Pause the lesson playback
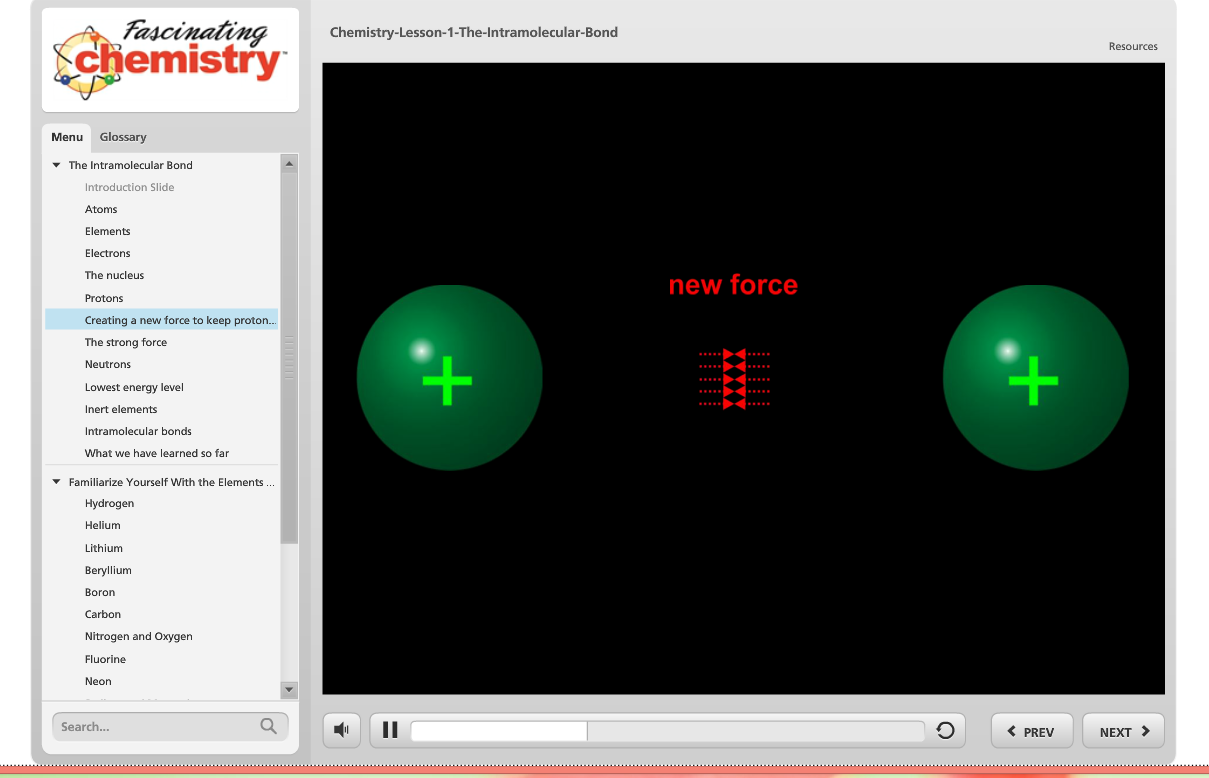 [390, 730]
